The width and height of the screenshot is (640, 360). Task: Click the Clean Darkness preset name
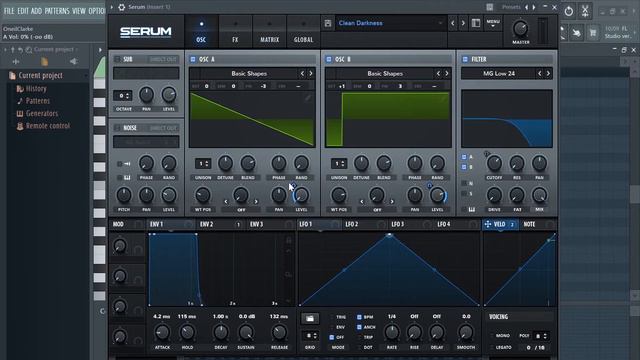click(x=361, y=23)
